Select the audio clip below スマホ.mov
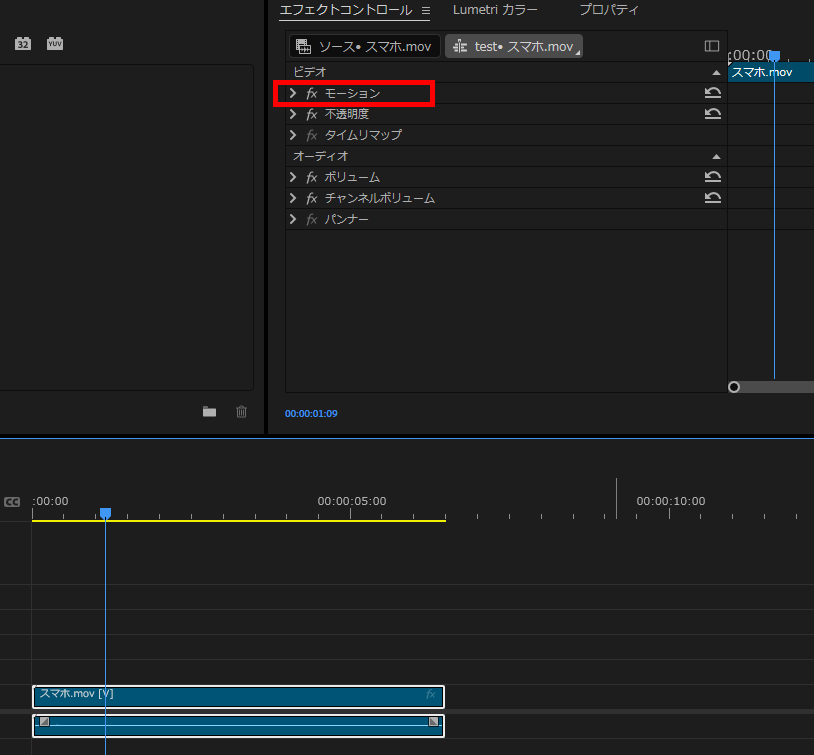 (x=238, y=725)
